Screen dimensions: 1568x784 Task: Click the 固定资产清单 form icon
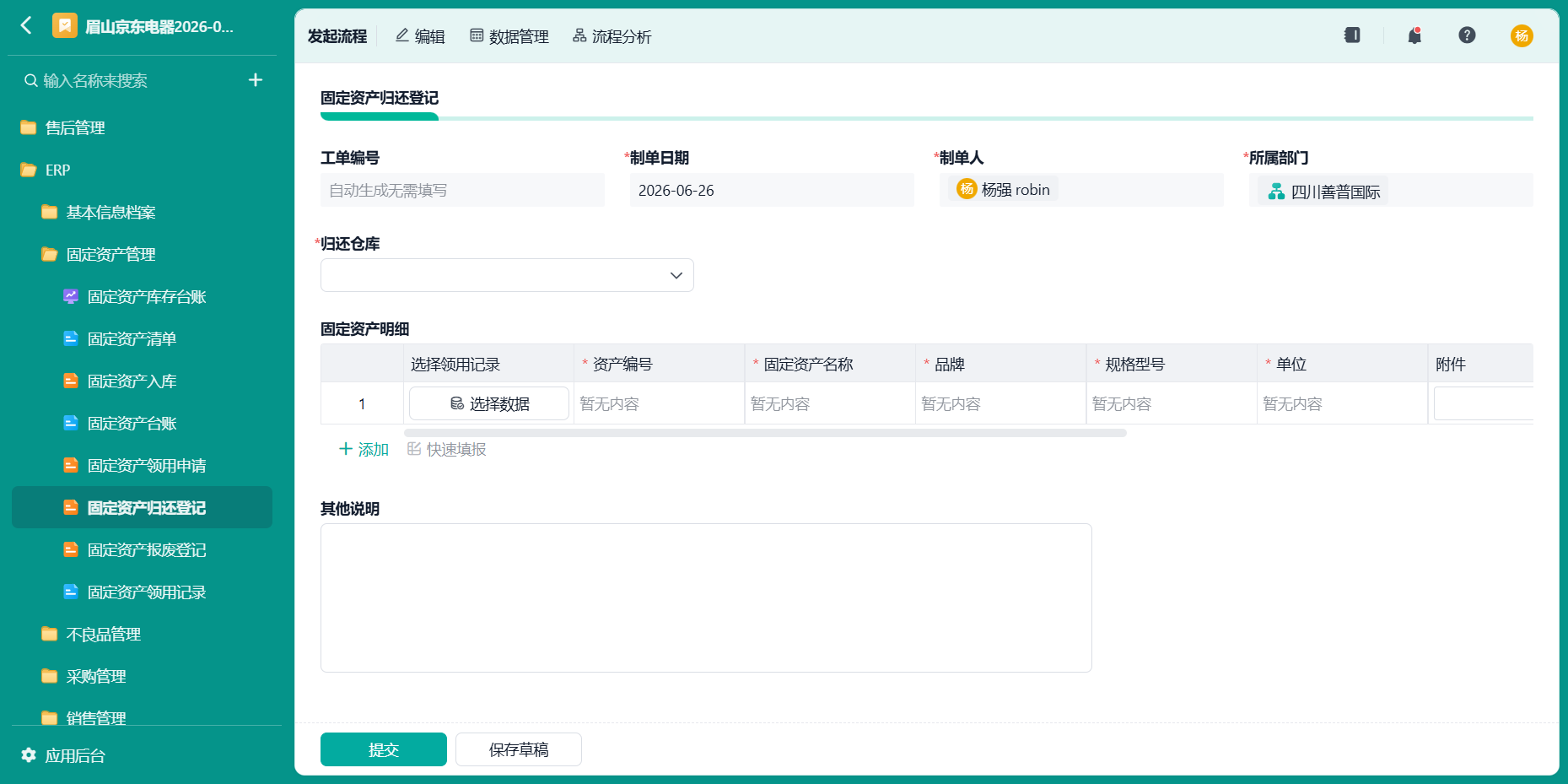[71, 338]
